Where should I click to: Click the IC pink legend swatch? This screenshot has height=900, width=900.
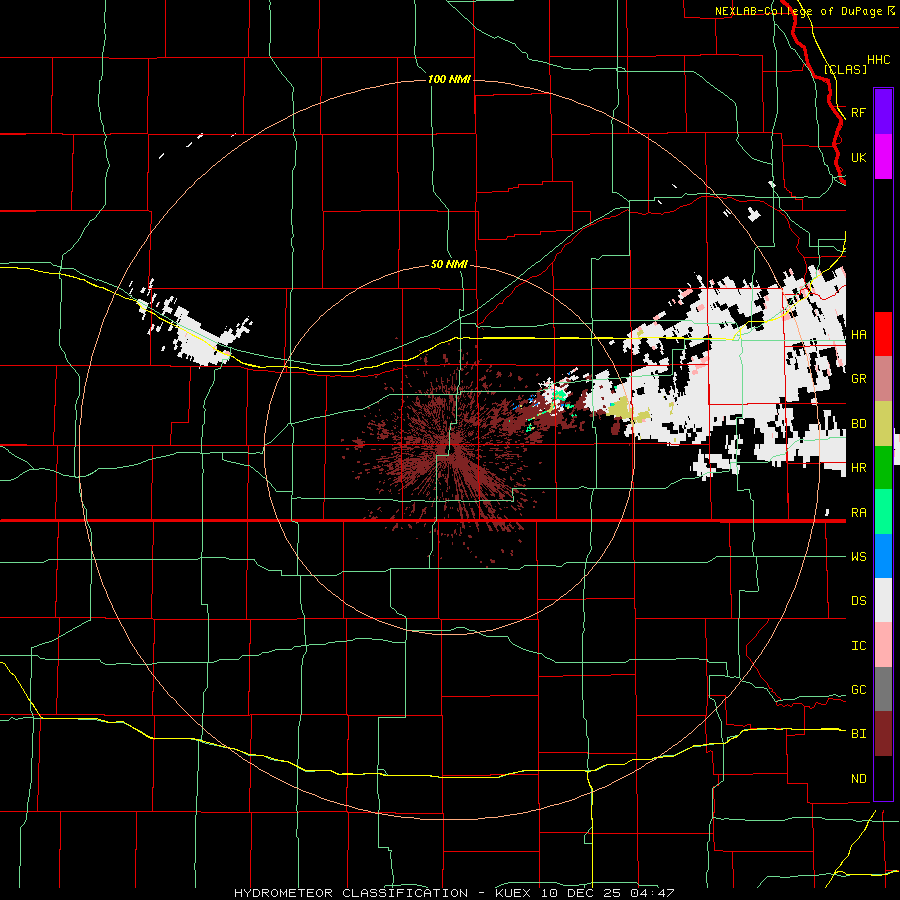883,645
